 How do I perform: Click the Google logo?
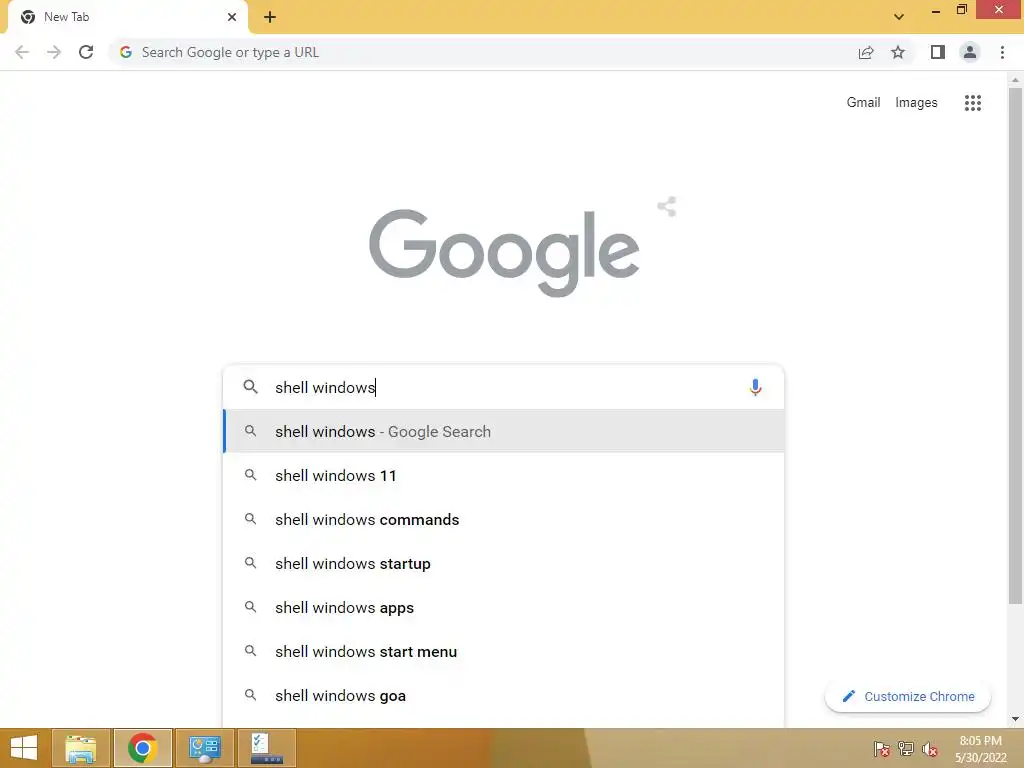(504, 253)
